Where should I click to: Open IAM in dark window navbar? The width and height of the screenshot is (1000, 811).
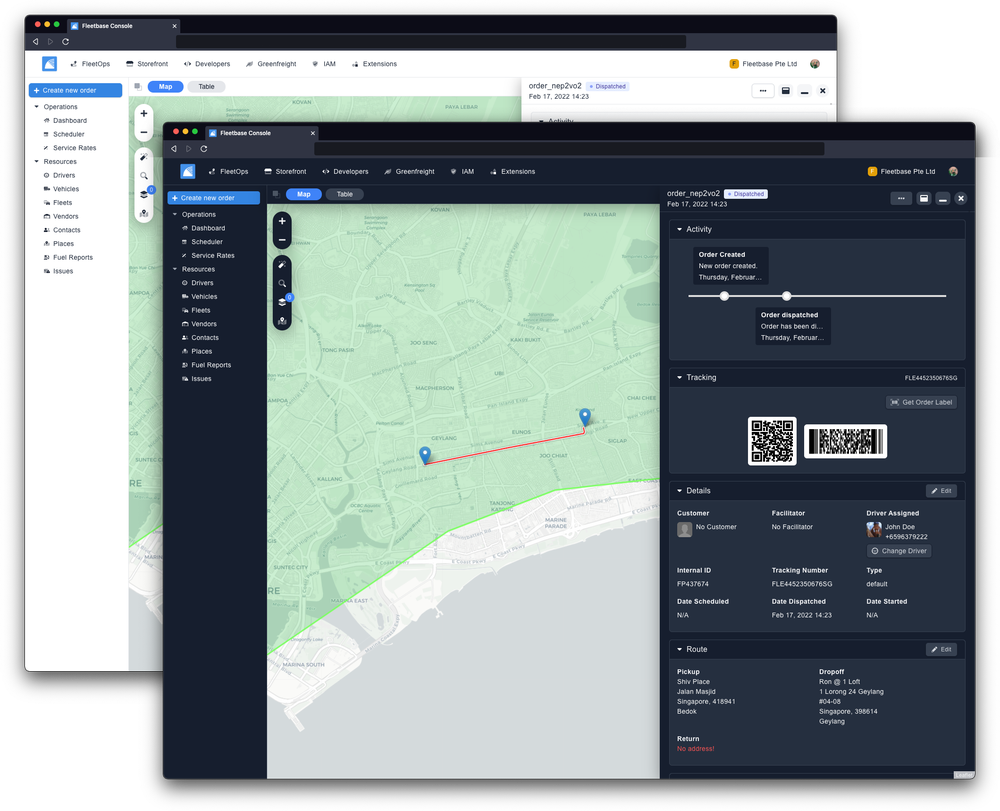462,172
